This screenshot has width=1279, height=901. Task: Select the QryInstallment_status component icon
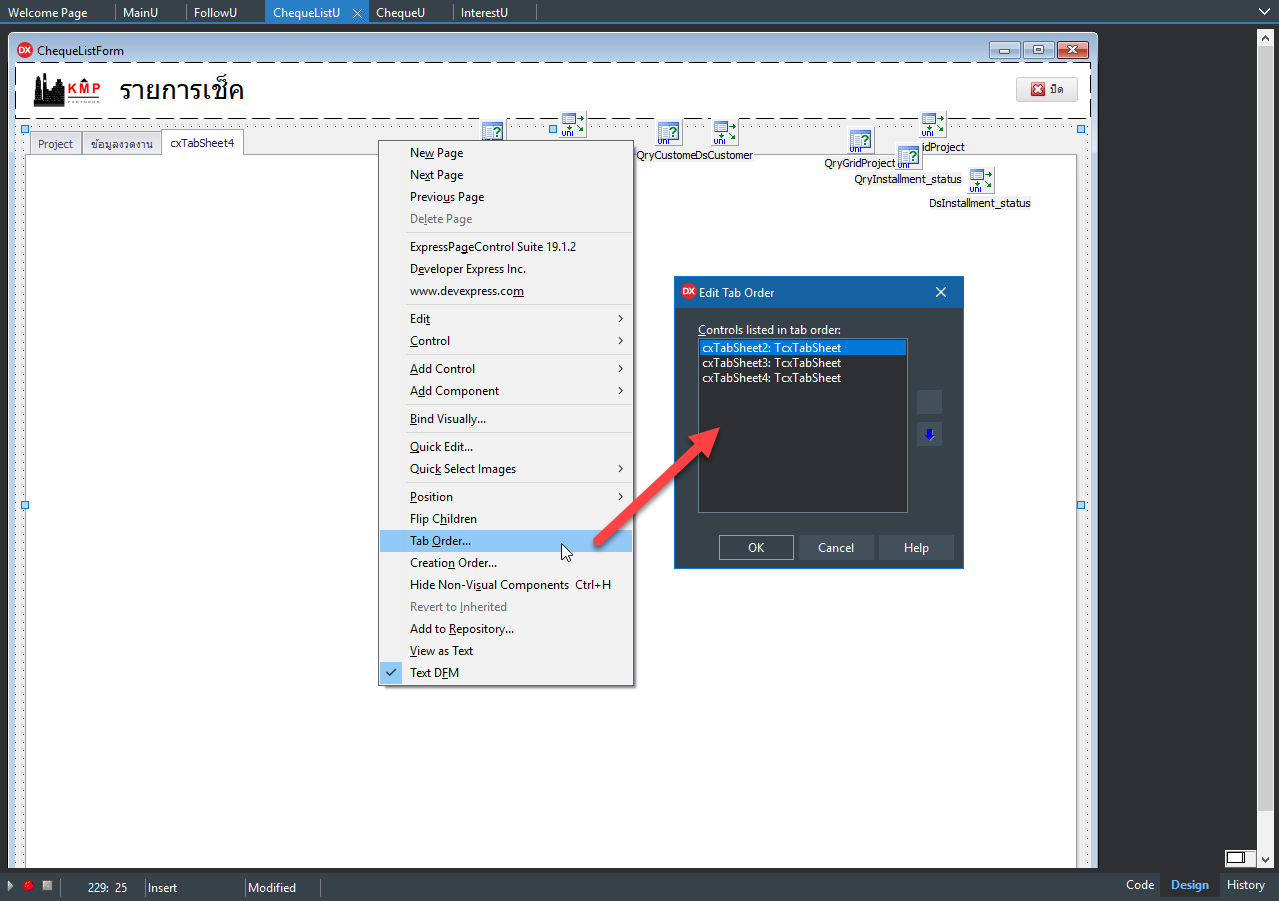(x=908, y=156)
